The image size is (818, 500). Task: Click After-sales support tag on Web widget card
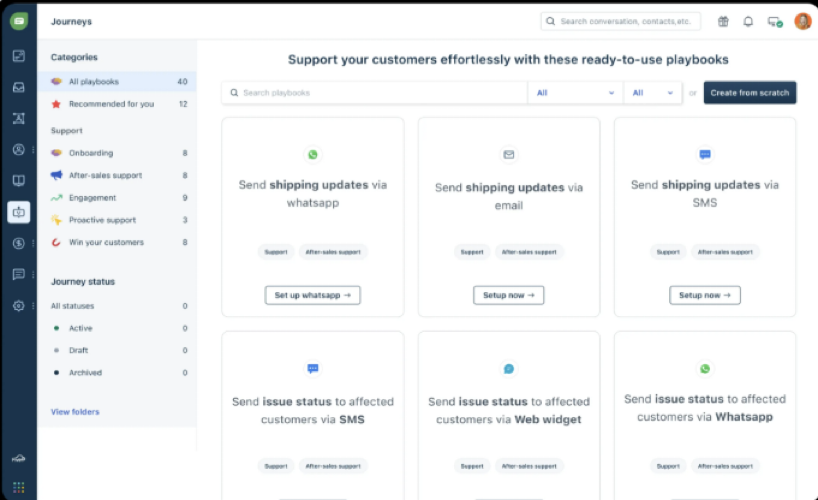click(529, 466)
